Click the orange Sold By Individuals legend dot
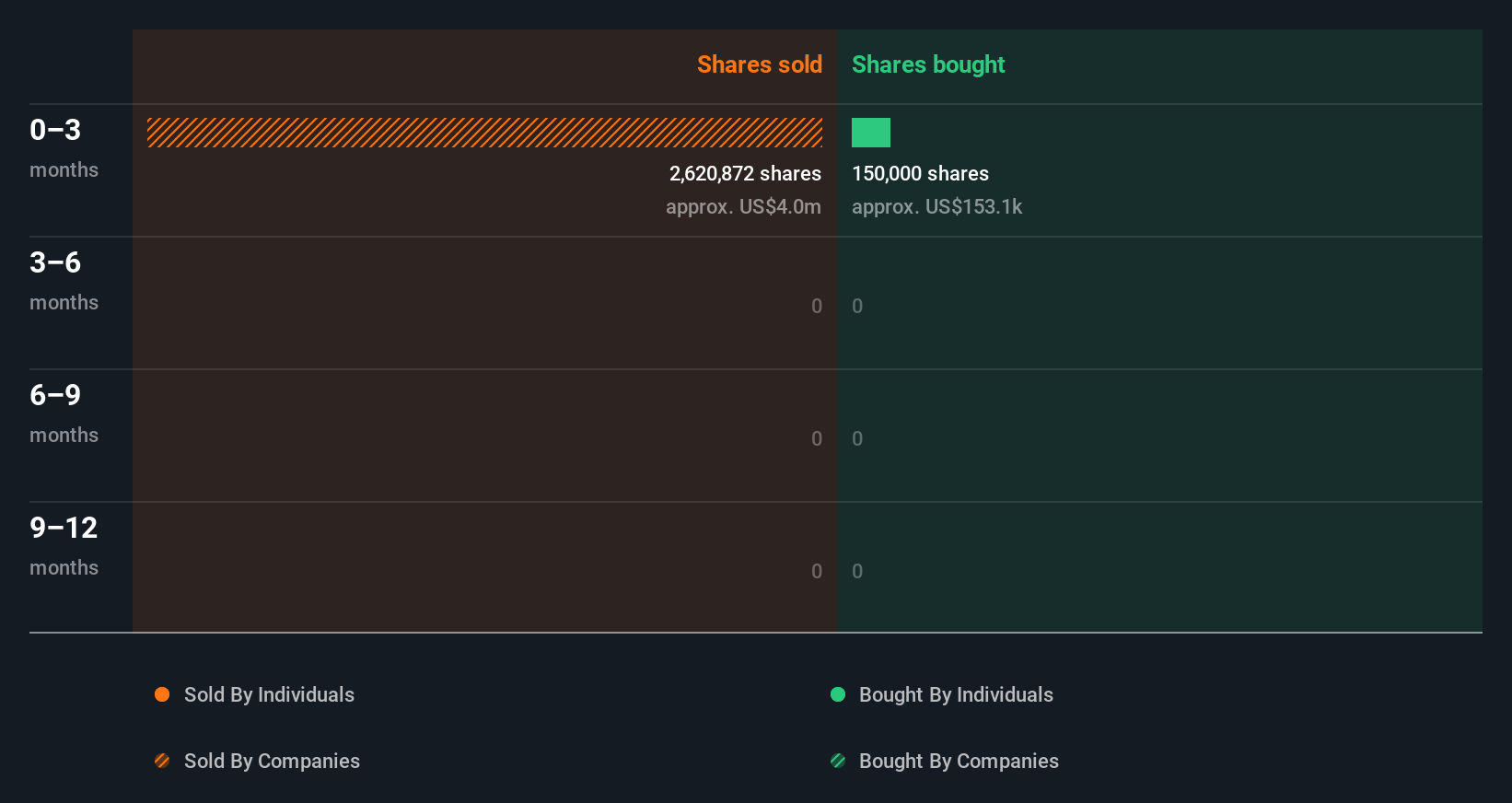1512x803 pixels. (x=162, y=694)
